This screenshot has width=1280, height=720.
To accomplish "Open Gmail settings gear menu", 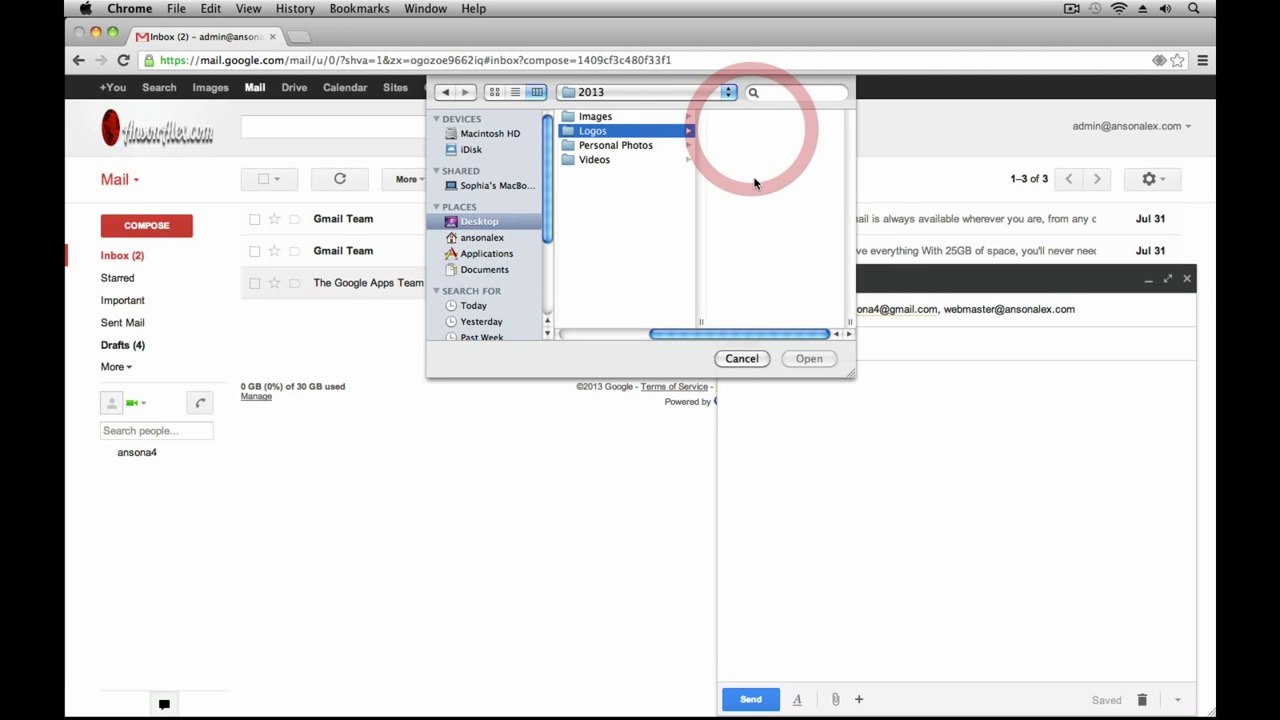I will click(1153, 179).
